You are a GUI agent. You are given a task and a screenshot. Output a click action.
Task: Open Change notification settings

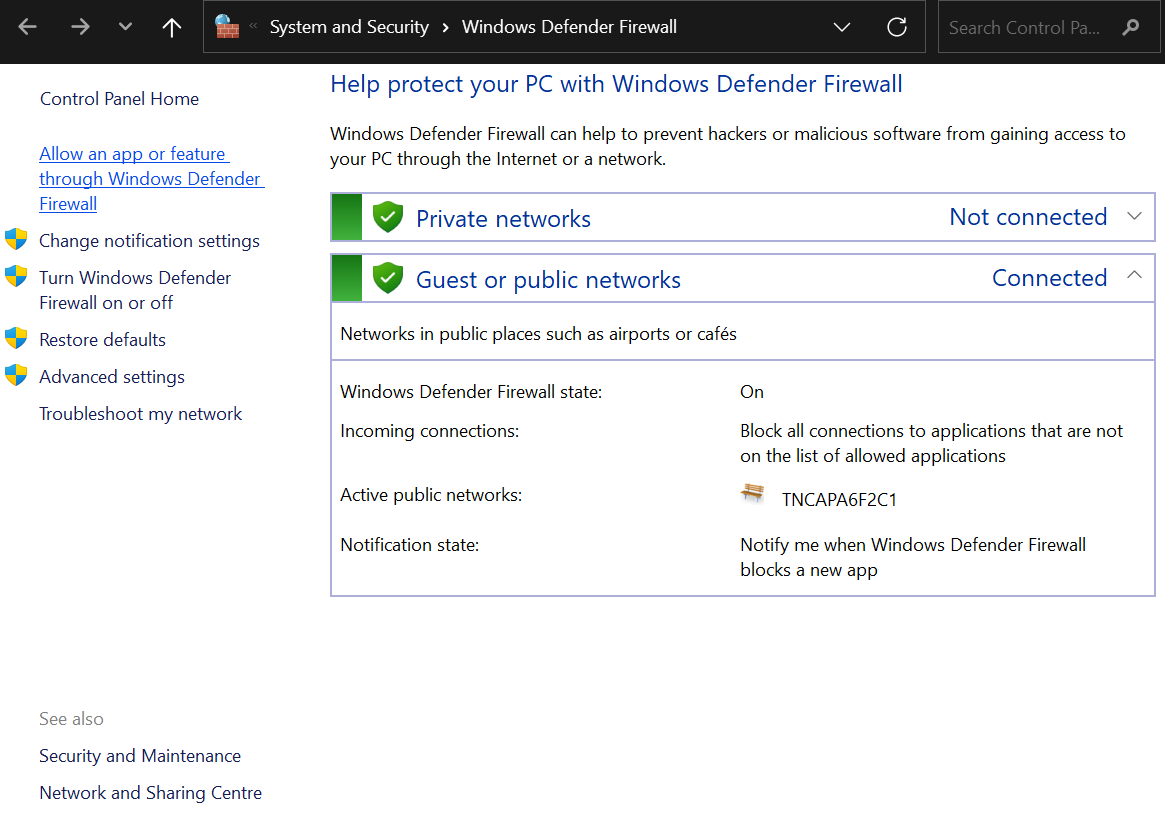(x=149, y=241)
